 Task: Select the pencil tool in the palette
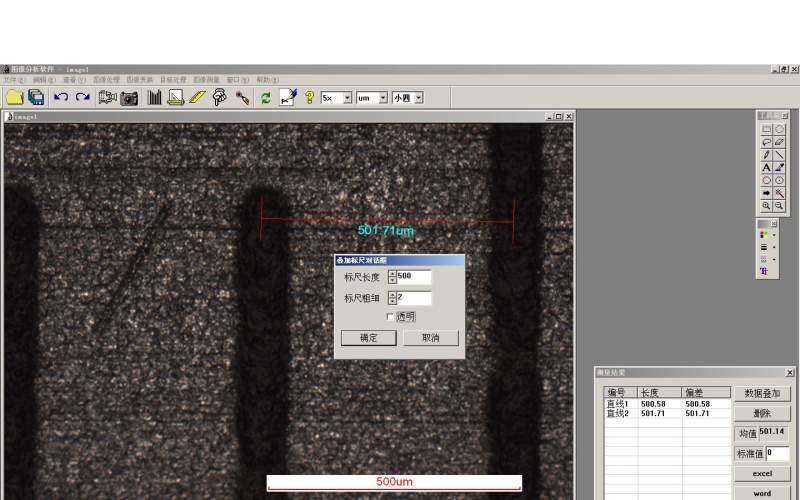tap(766, 155)
